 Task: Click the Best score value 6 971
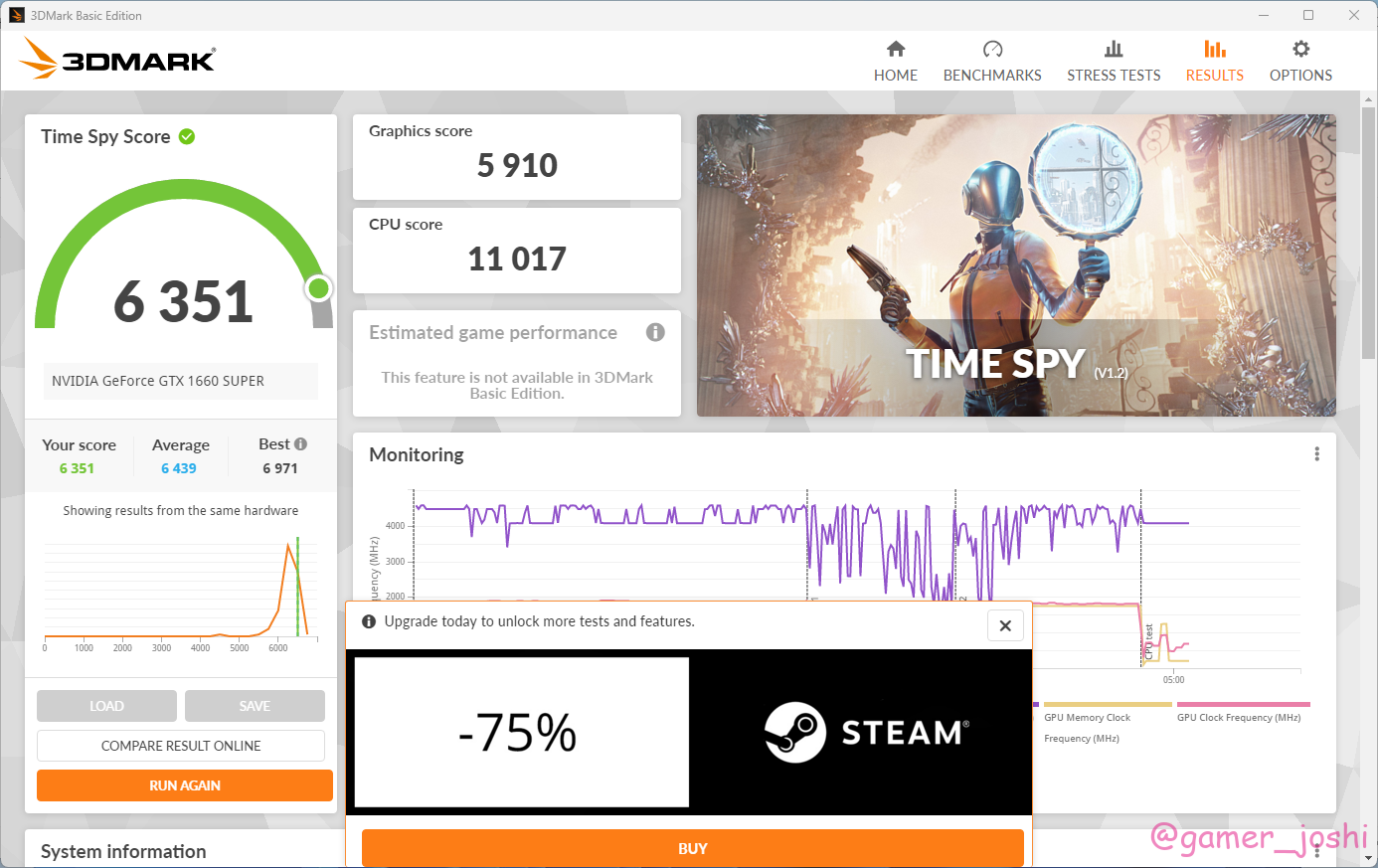[x=280, y=468]
